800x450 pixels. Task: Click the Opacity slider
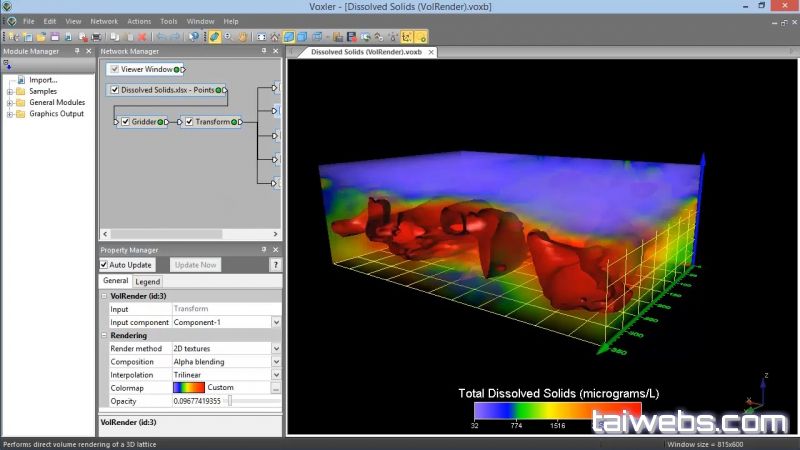[231, 400]
